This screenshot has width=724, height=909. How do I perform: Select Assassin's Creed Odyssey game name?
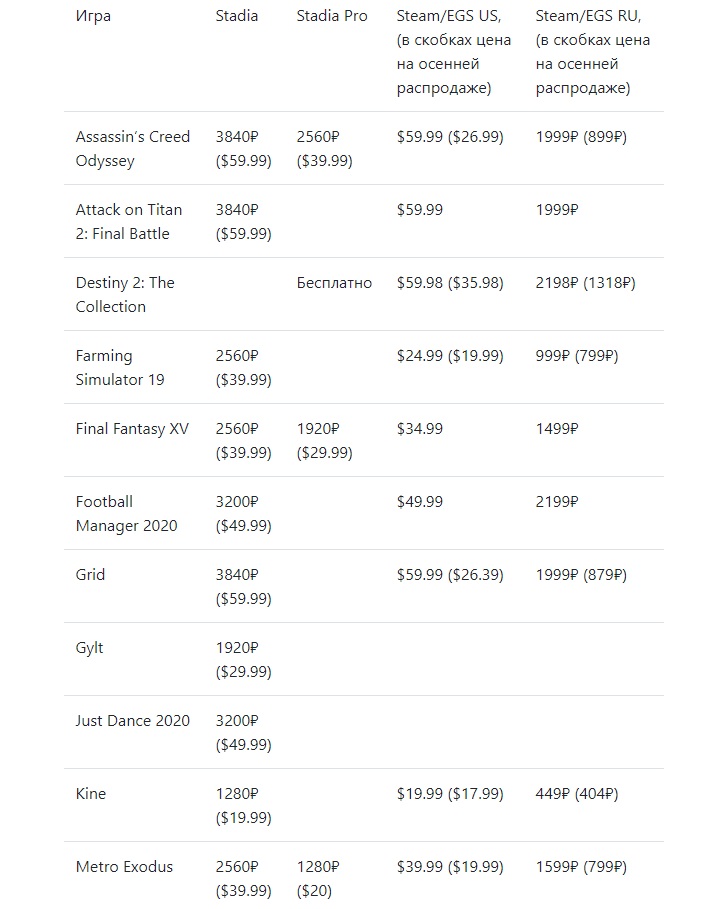coord(133,148)
